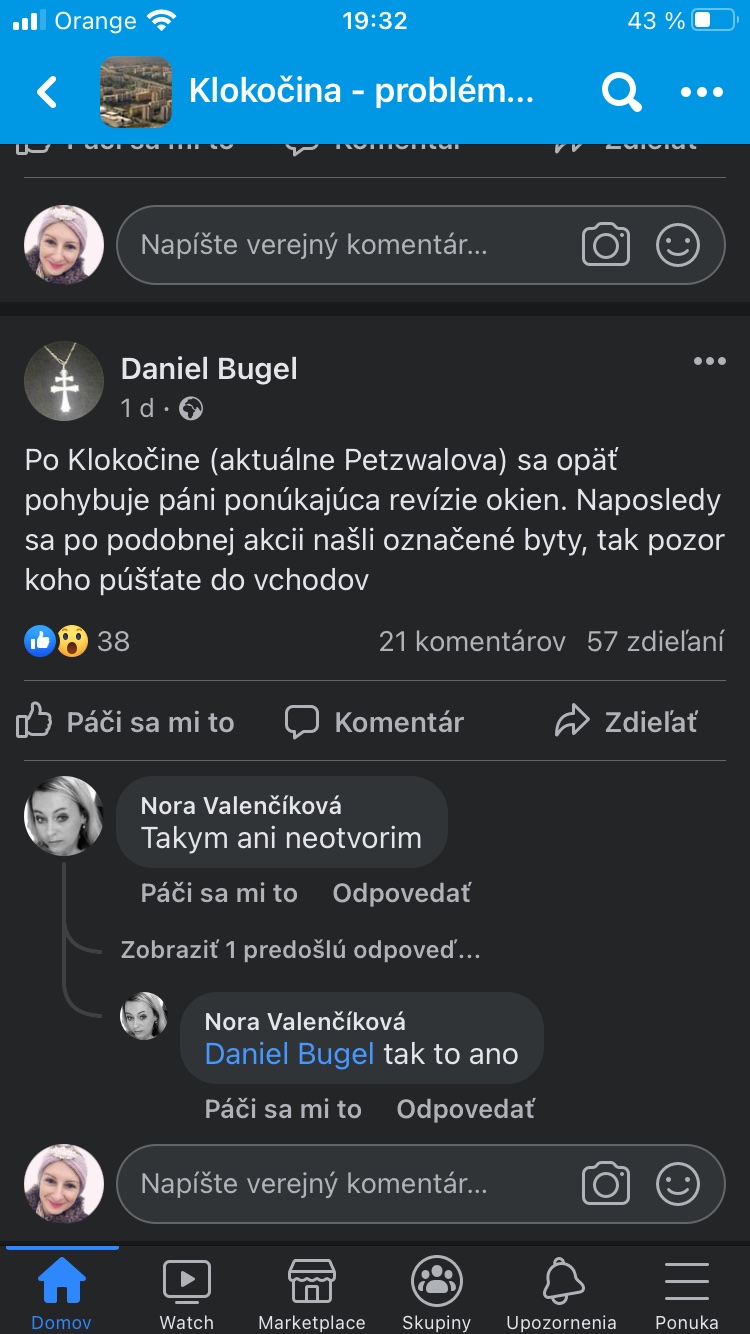Tap camera icon in top comment box

(x=606, y=245)
